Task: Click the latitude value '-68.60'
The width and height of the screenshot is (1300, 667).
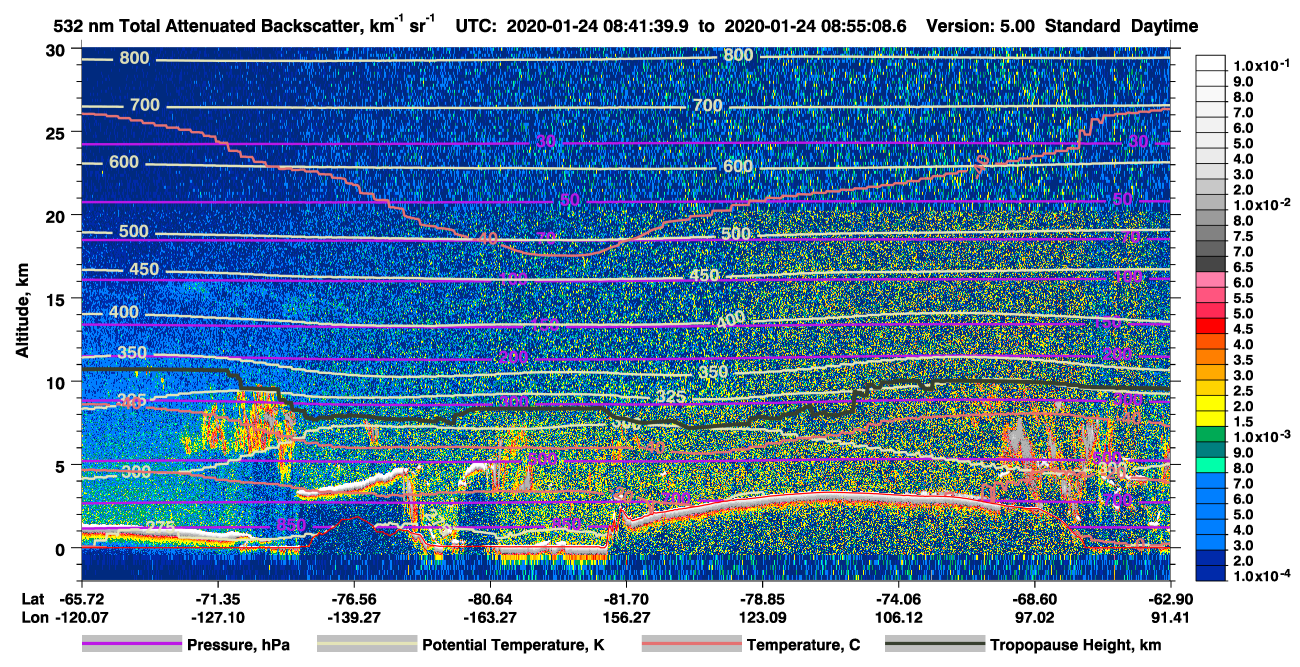Action: 1035,598
